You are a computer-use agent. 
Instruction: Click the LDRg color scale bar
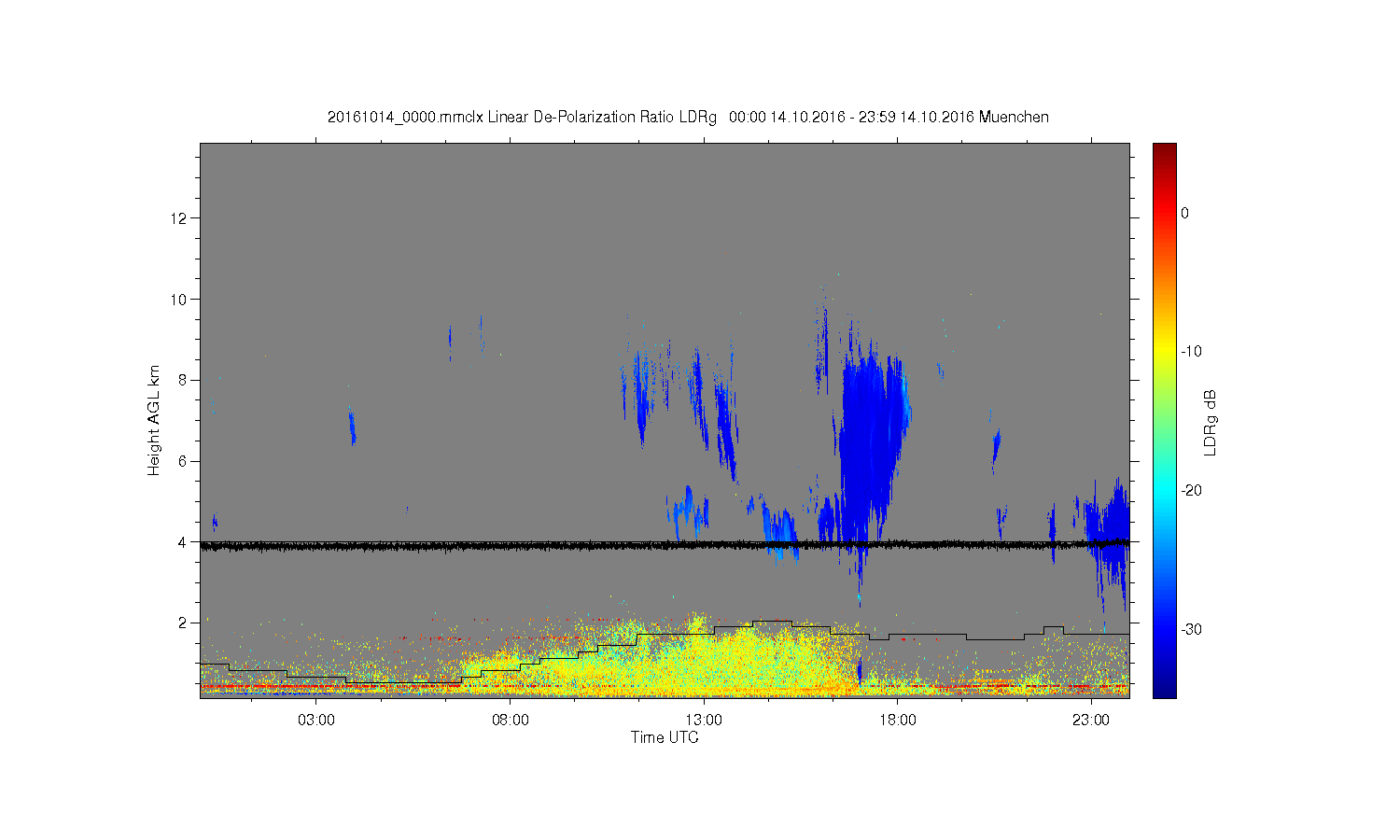click(1164, 420)
